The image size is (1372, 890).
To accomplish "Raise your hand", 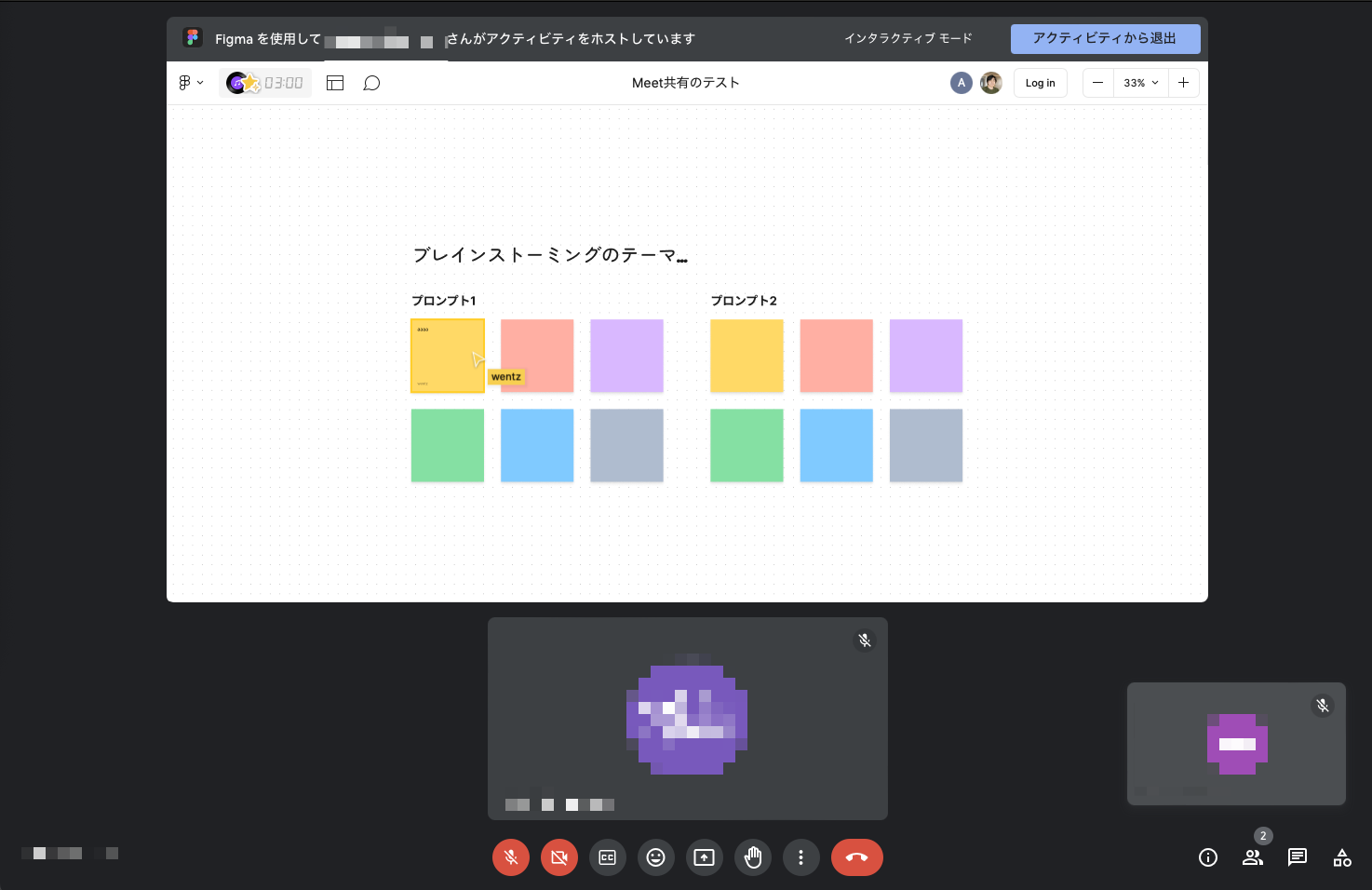I will (x=753, y=857).
